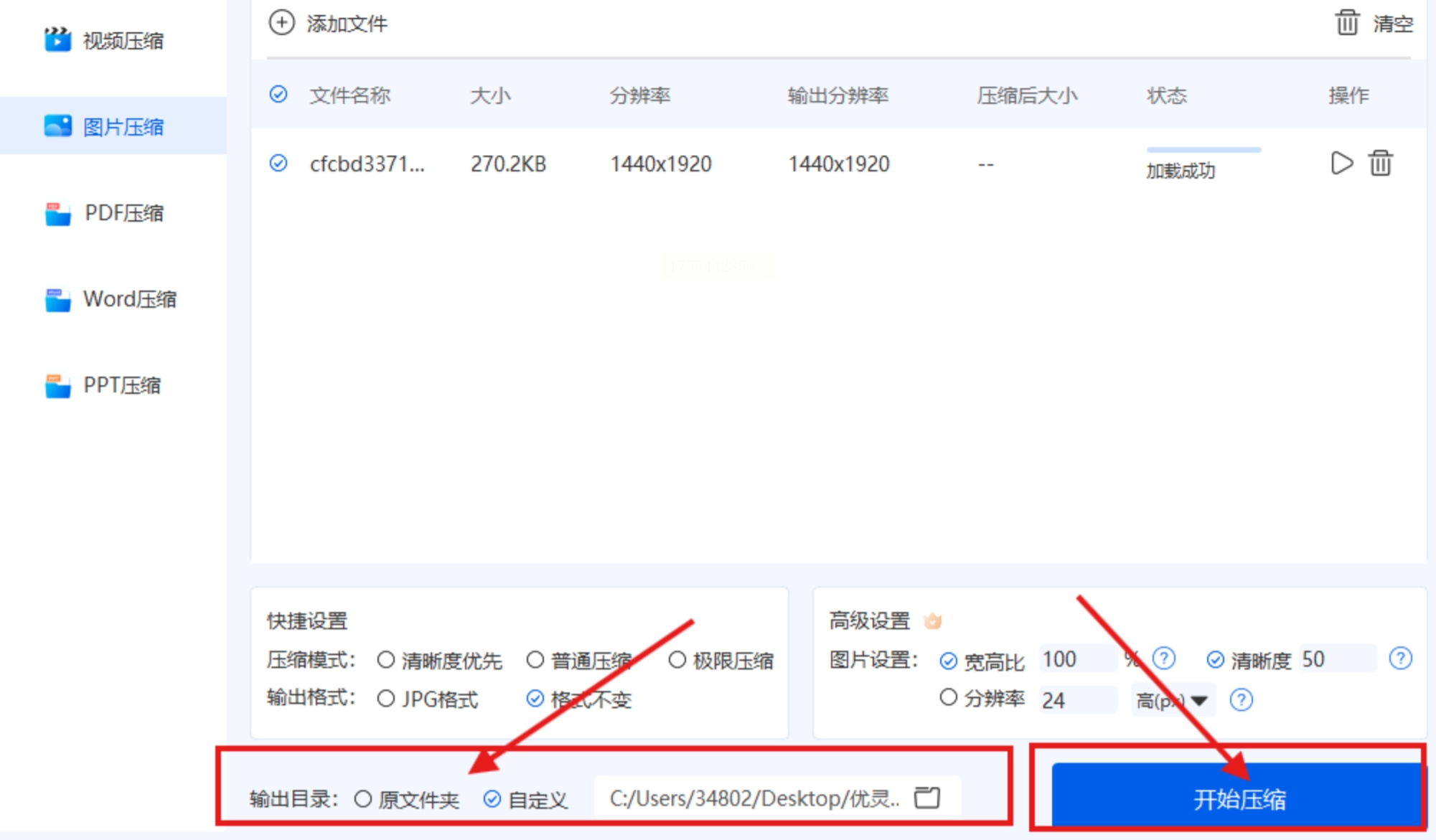Click the output path text field
This screenshot has height=840, width=1436.
(754, 798)
